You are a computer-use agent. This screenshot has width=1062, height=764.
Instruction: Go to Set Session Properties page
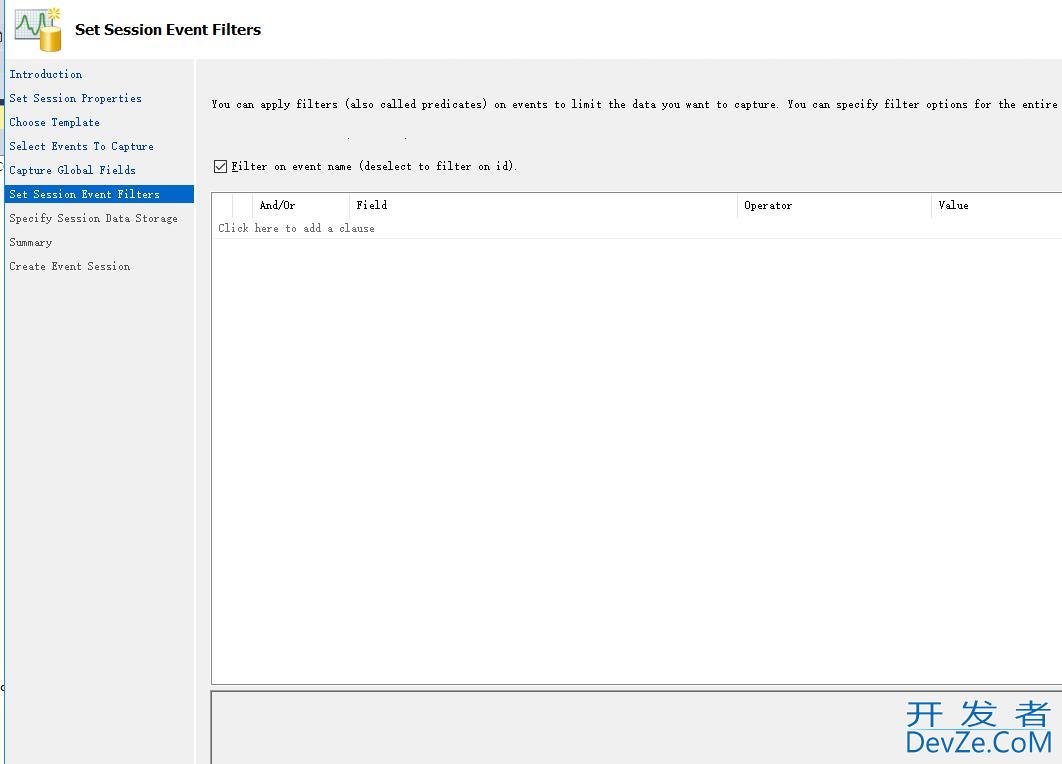pyautogui.click(x=75, y=98)
